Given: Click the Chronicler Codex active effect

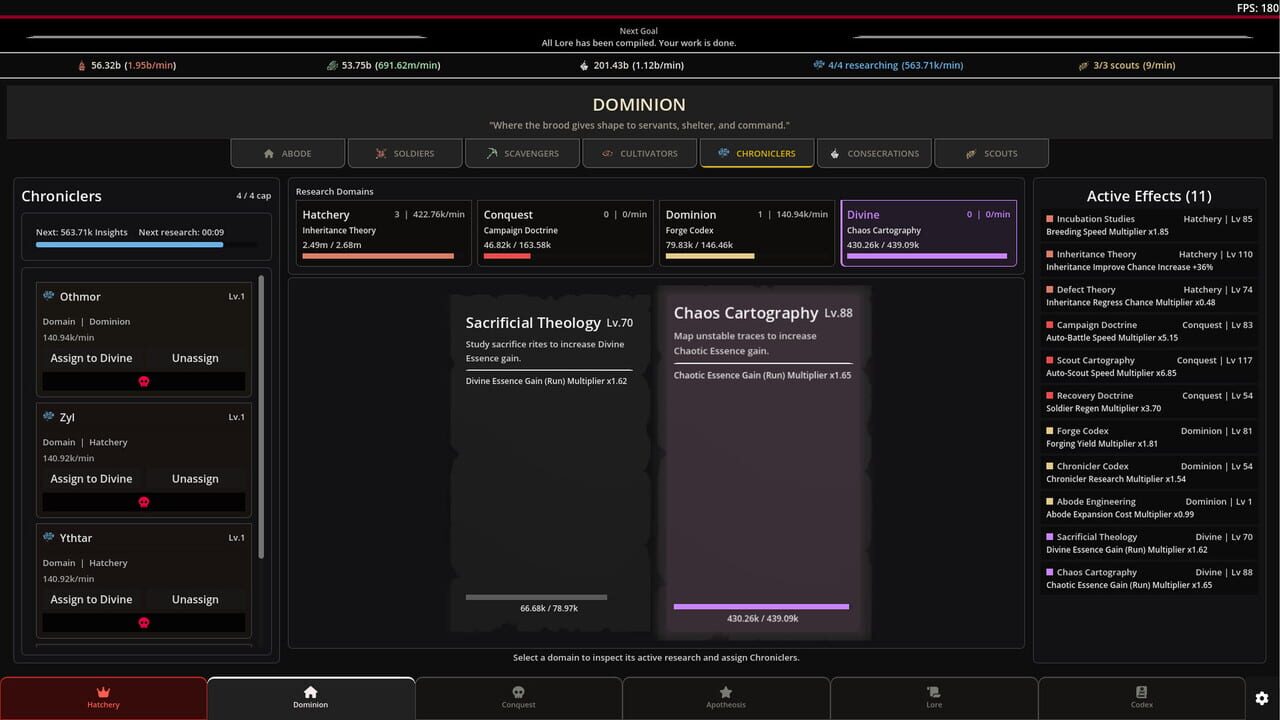Looking at the screenshot, I should 1149,472.
